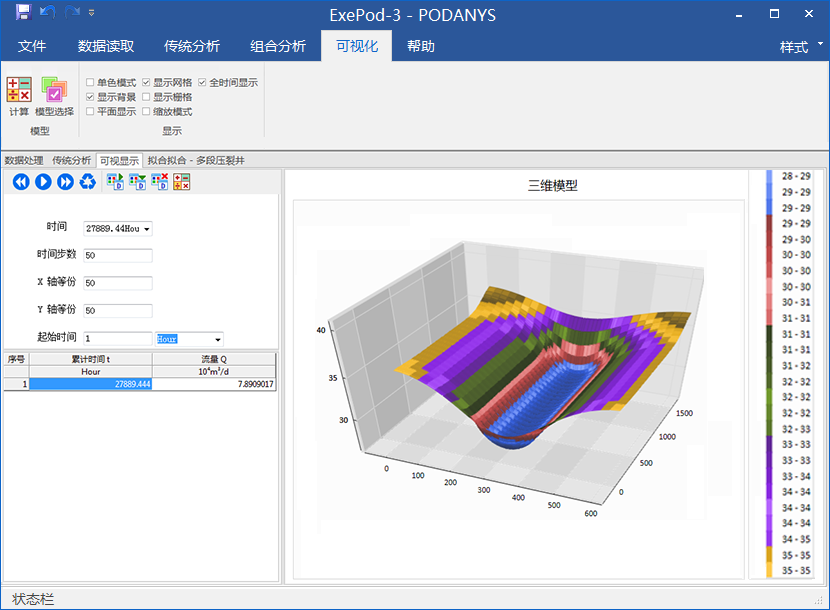Click the fast-forward double-arrow button
The width and height of the screenshot is (830, 610).
click(65, 181)
